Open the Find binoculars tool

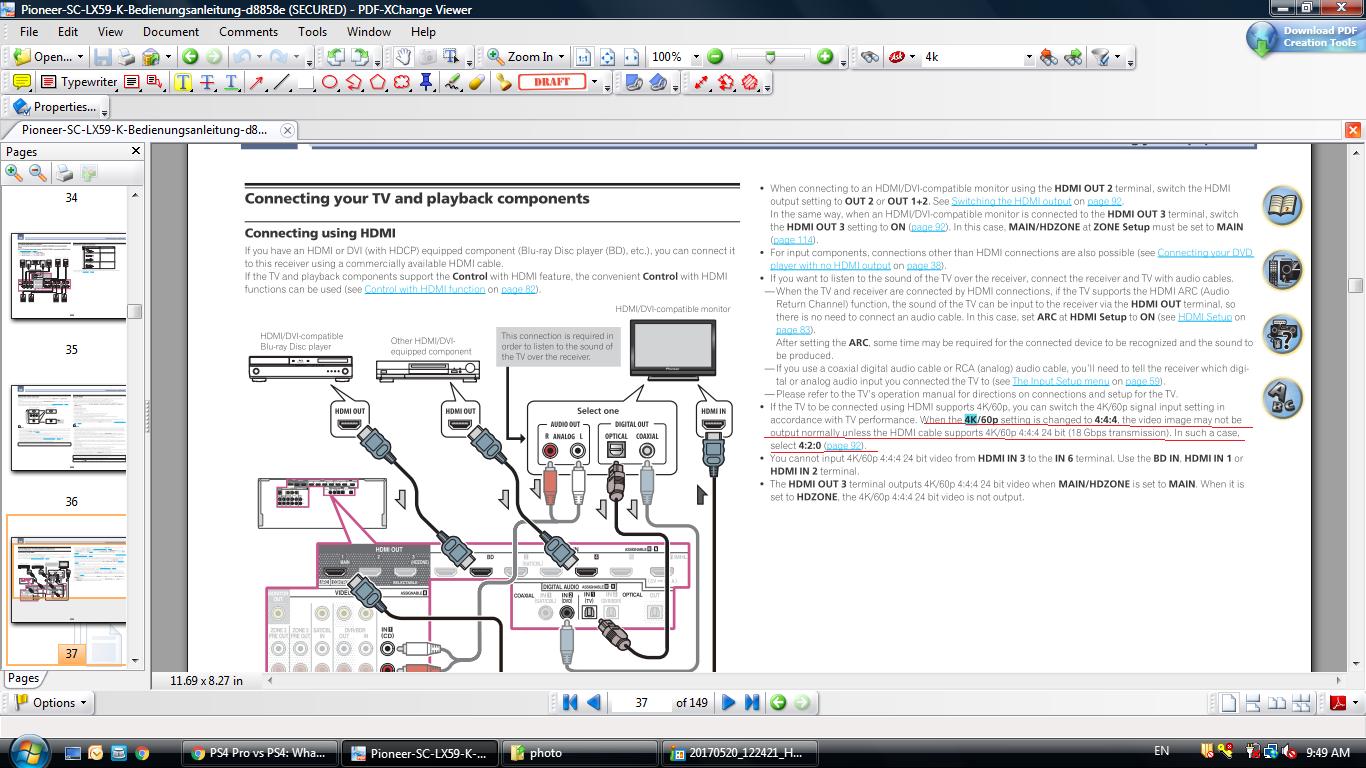pyautogui.click(x=870, y=57)
